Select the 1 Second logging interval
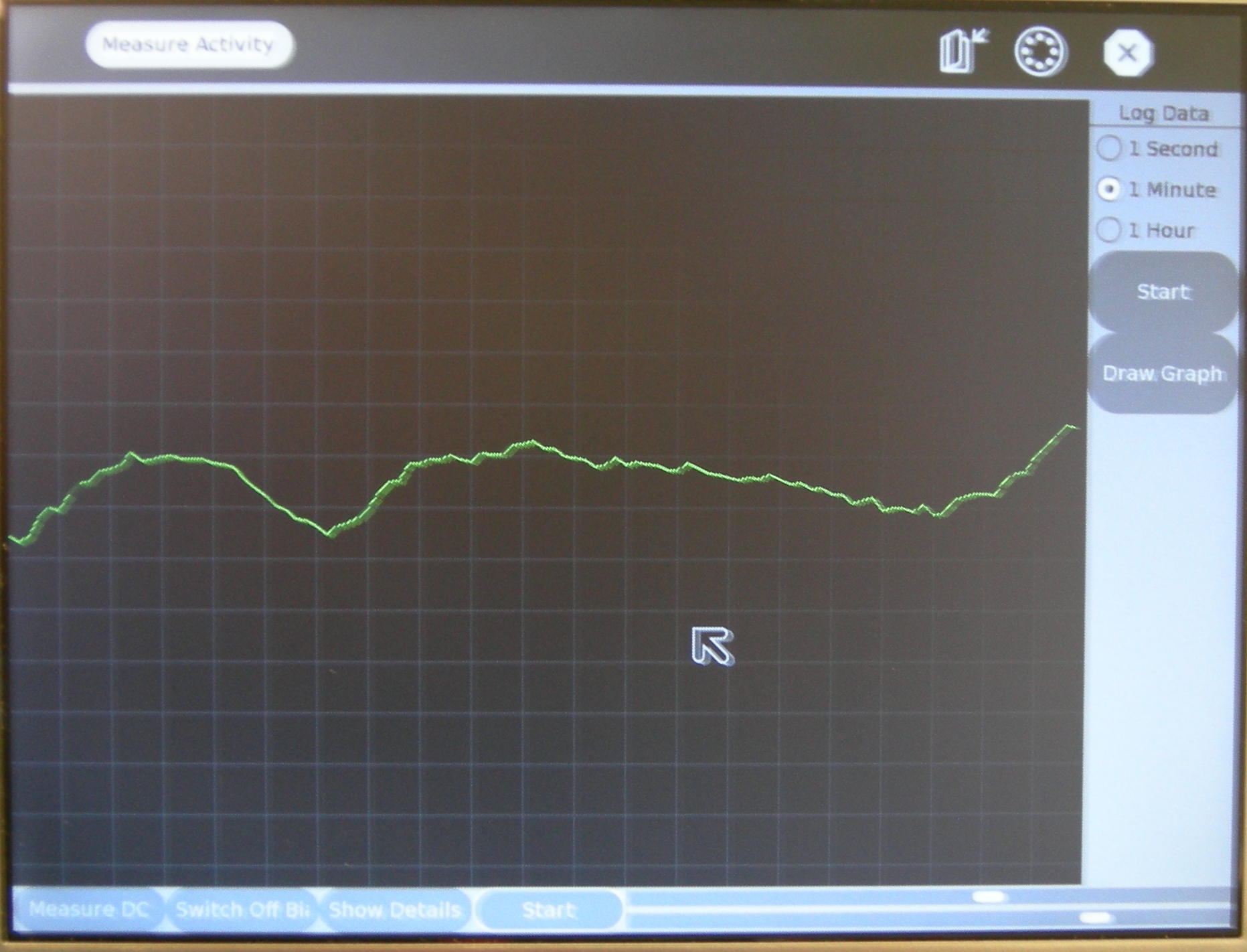Viewport: 1247px width, 952px height. [x=1109, y=148]
